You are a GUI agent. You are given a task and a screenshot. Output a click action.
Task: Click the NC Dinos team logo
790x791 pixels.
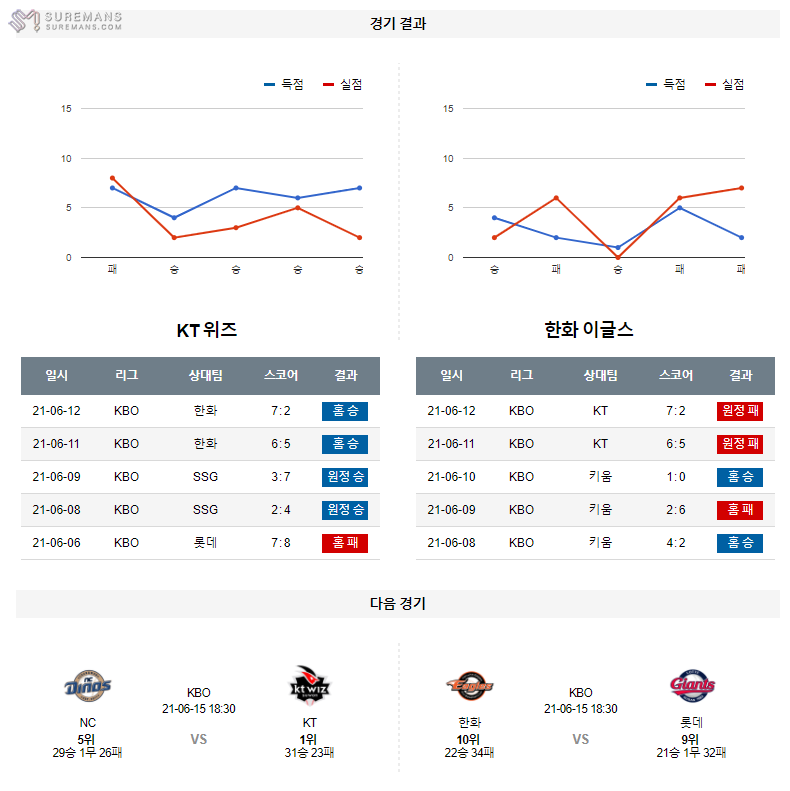point(88,686)
